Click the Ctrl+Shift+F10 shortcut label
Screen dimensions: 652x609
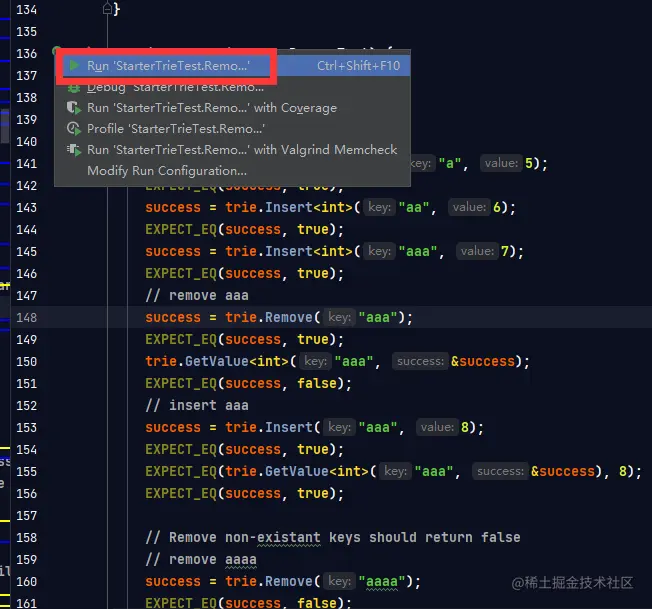pyautogui.click(x=358, y=66)
